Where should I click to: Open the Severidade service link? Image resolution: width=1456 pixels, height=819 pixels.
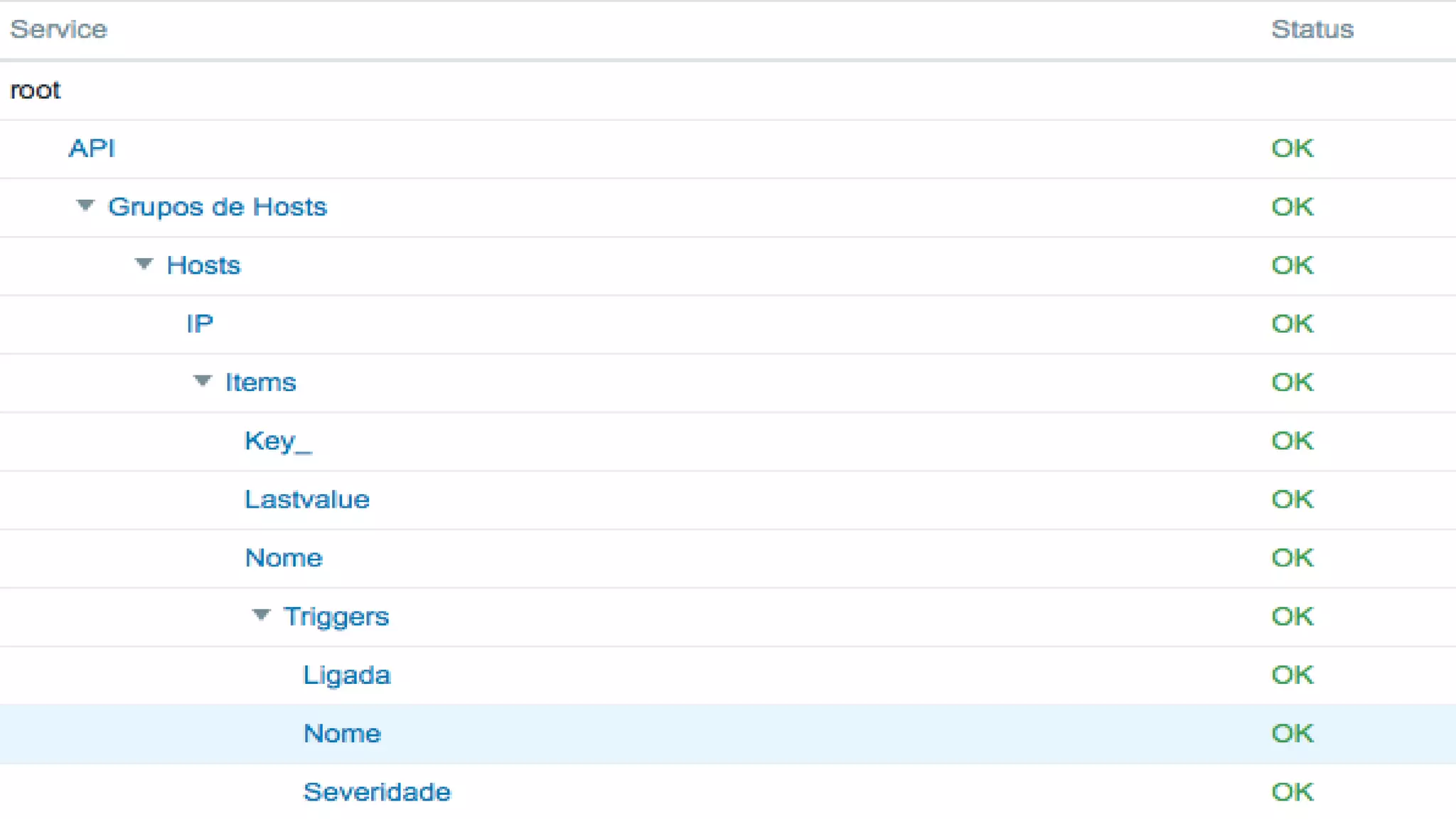(x=377, y=791)
